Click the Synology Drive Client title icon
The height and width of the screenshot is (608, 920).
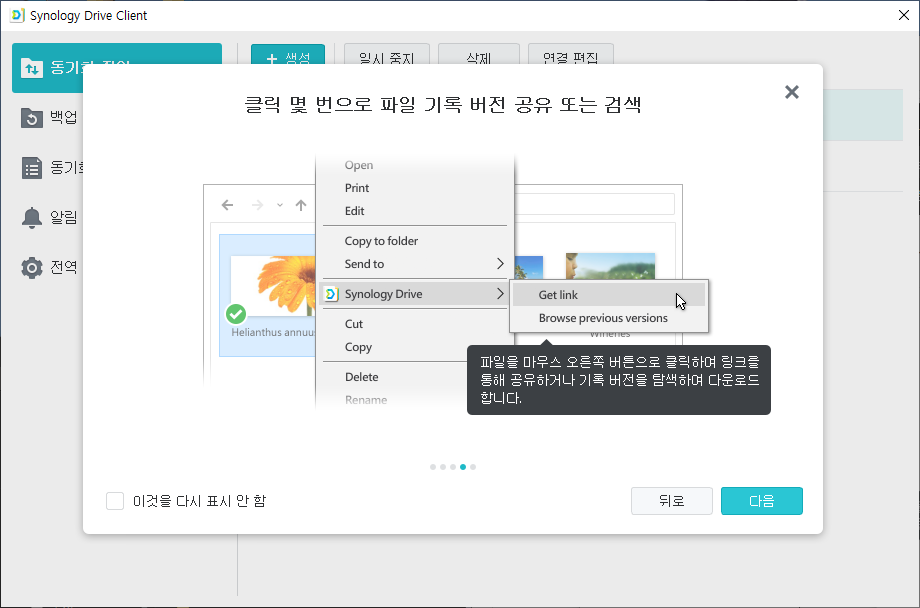click(17, 15)
